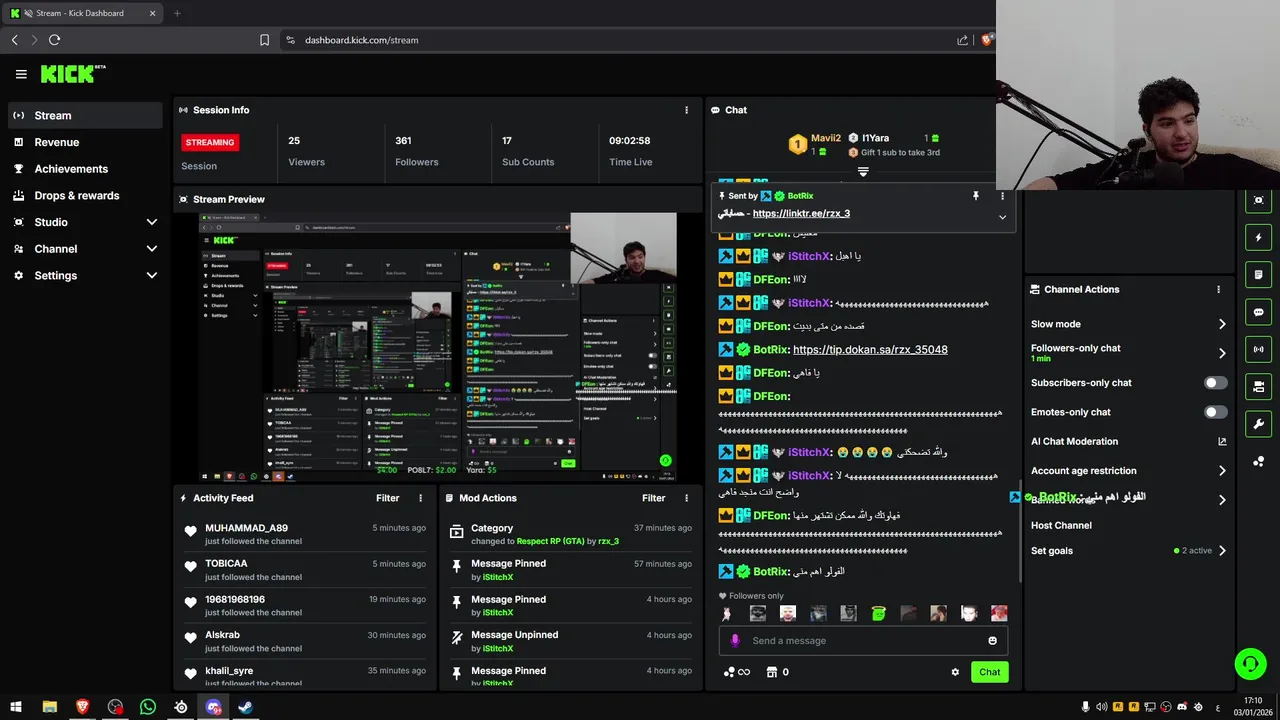Click the chat bubble sidebar icon
The width and height of the screenshot is (1280, 720).
(x=1258, y=312)
